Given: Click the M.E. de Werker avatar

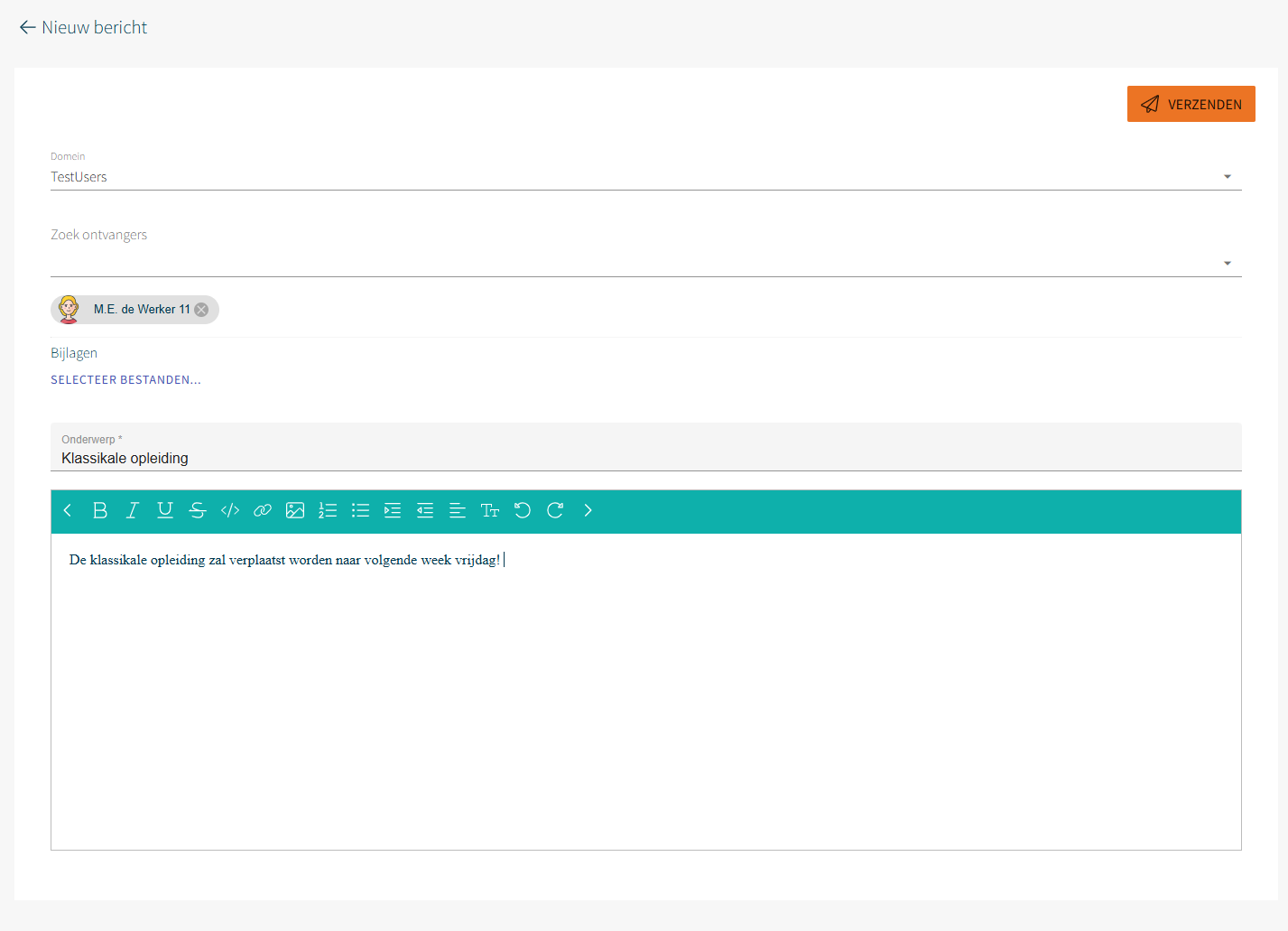Looking at the screenshot, I should click(69, 310).
